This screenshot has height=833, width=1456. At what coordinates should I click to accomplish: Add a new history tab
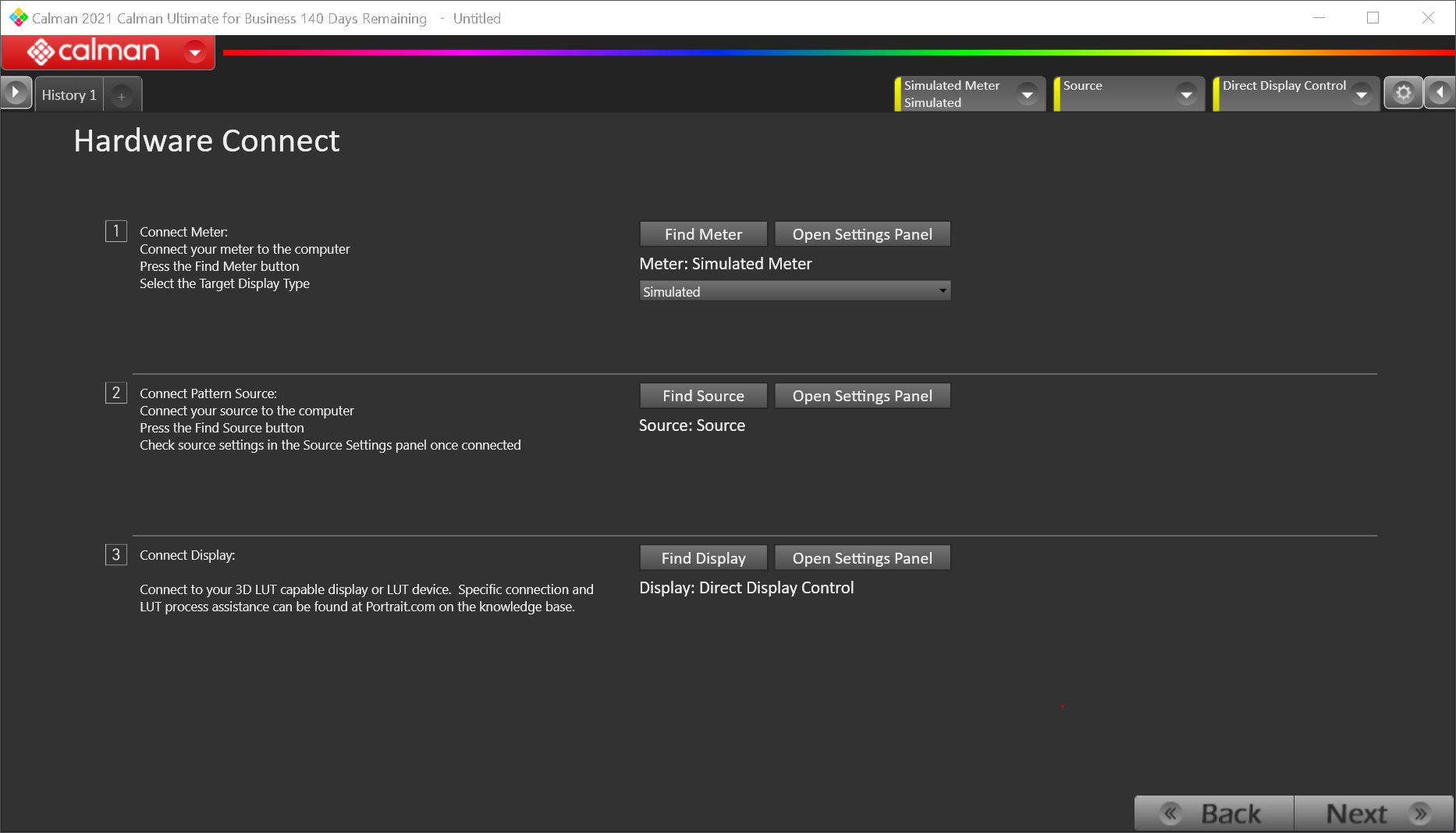point(121,96)
